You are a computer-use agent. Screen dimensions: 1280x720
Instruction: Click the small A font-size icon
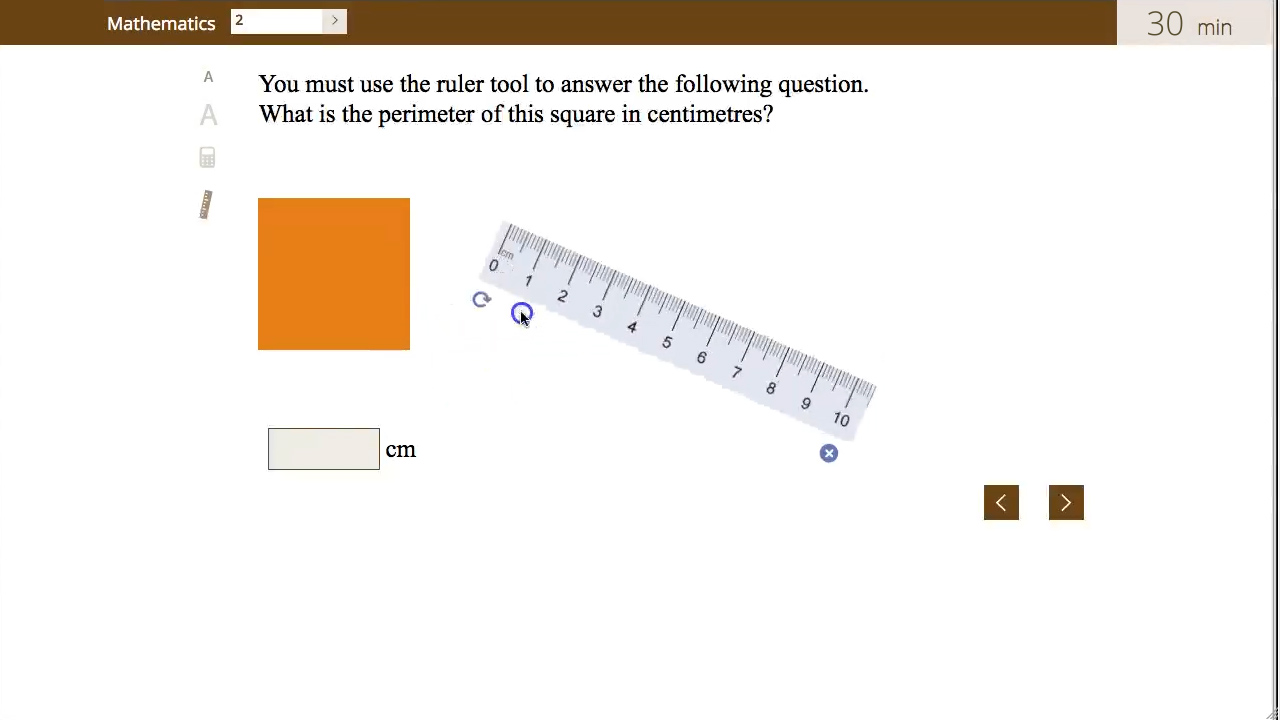coord(208,77)
